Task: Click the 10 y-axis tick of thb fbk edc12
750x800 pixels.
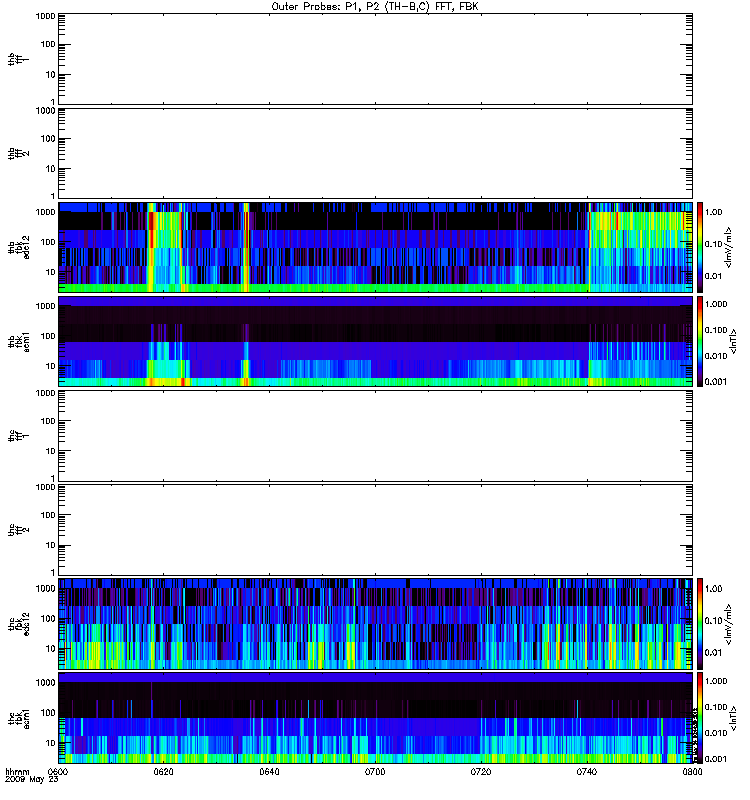Action: (51, 272)
